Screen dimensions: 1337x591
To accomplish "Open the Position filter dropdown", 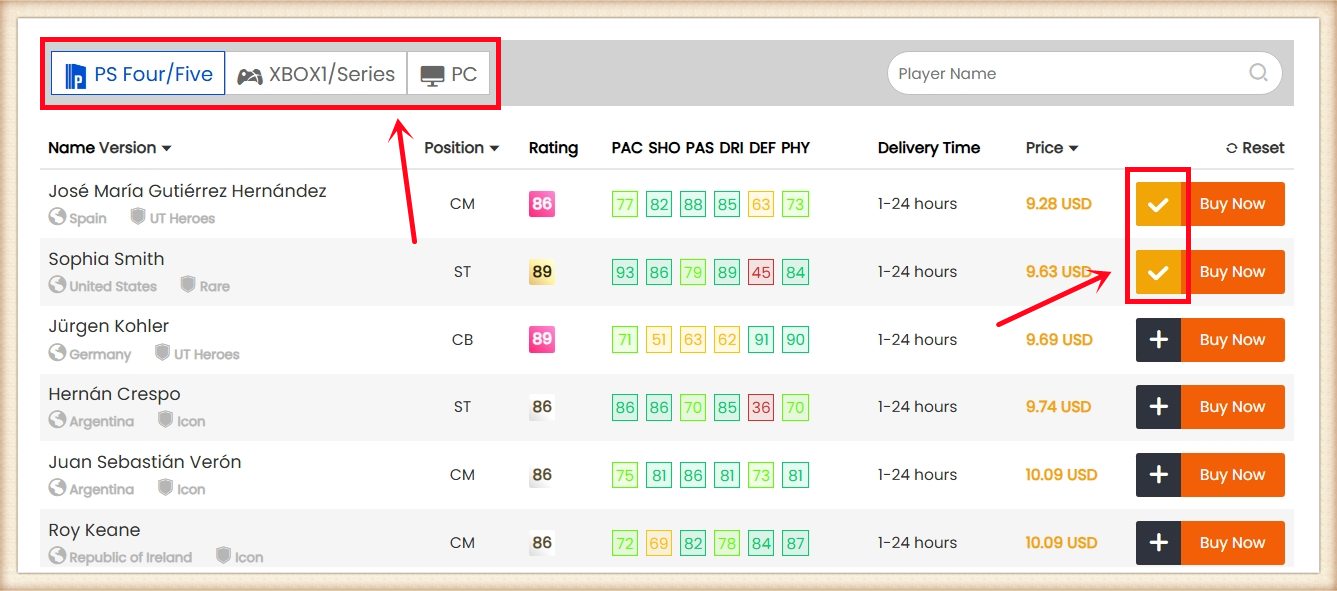I will 461,148.
